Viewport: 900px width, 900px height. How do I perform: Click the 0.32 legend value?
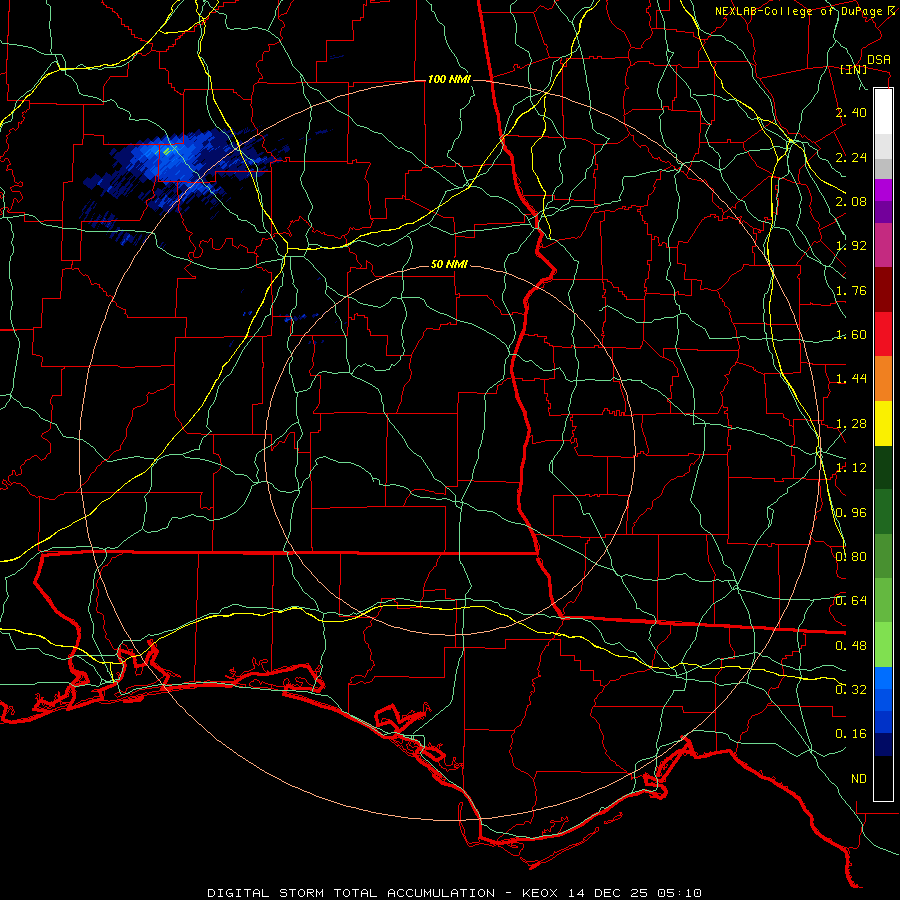(x=851, y=690)
